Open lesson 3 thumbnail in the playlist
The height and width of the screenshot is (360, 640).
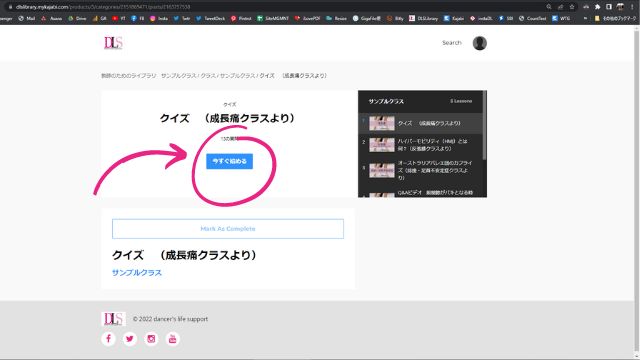tap(382, 170)
